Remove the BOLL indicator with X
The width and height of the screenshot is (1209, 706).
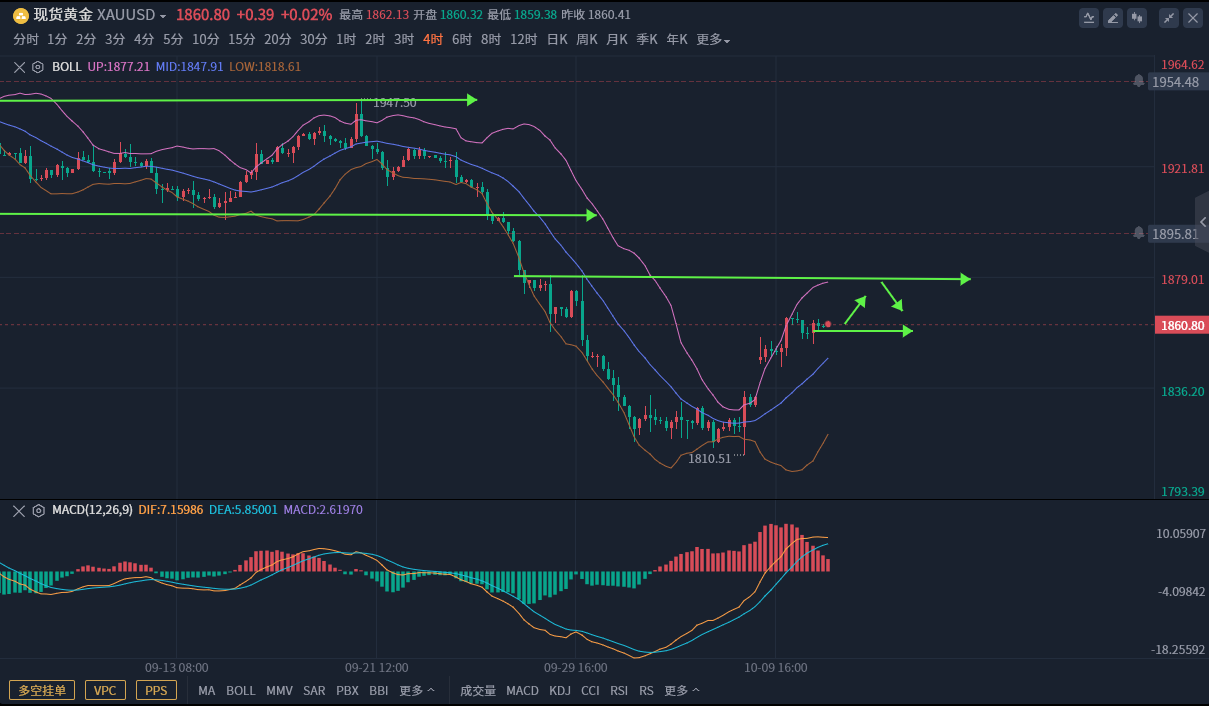point(19,67)
